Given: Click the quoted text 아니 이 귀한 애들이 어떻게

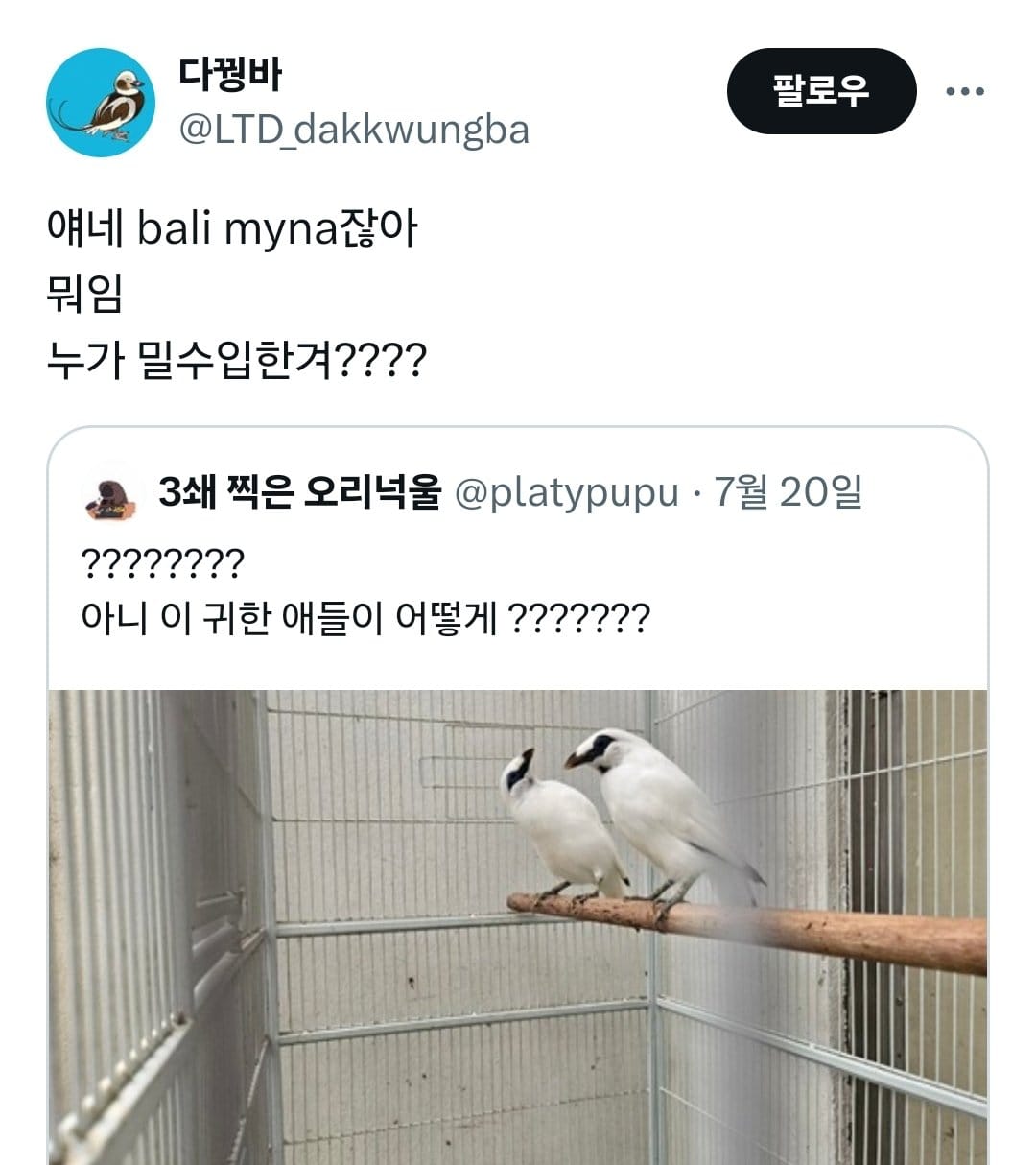Looking at the screenshot, I should 289,618.
